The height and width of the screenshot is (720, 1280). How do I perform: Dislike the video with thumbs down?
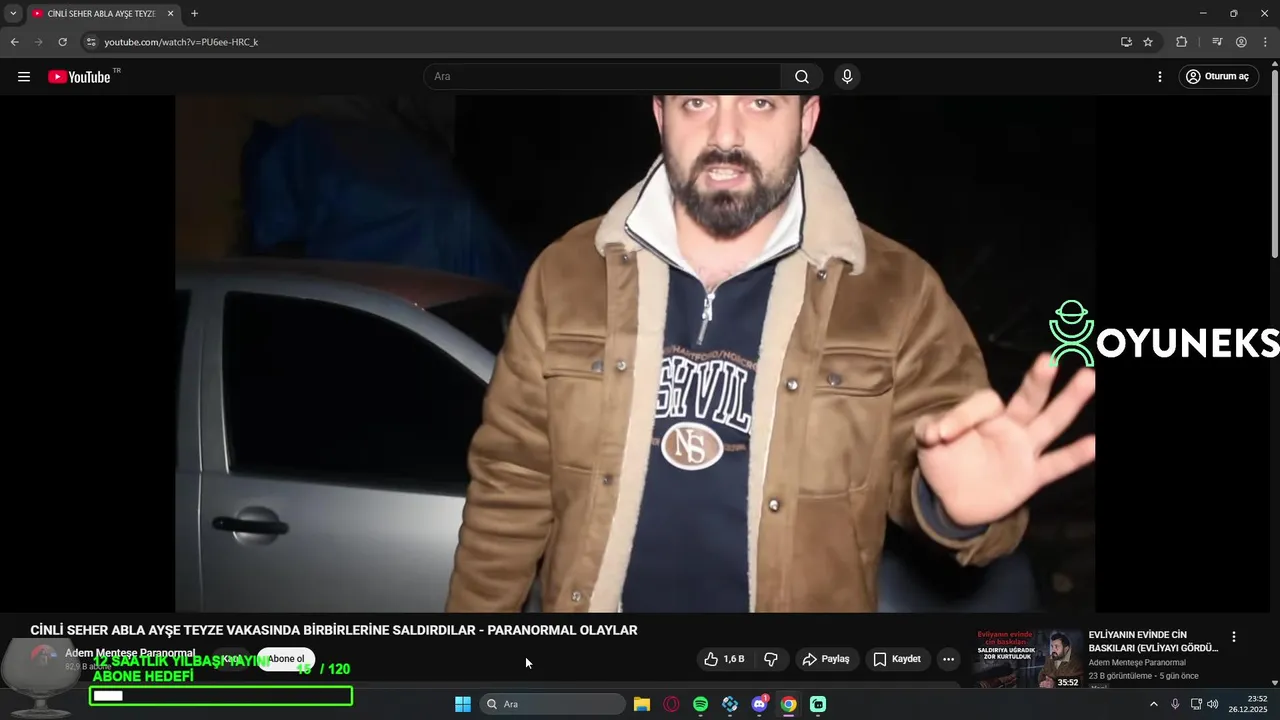coord(771,659)
